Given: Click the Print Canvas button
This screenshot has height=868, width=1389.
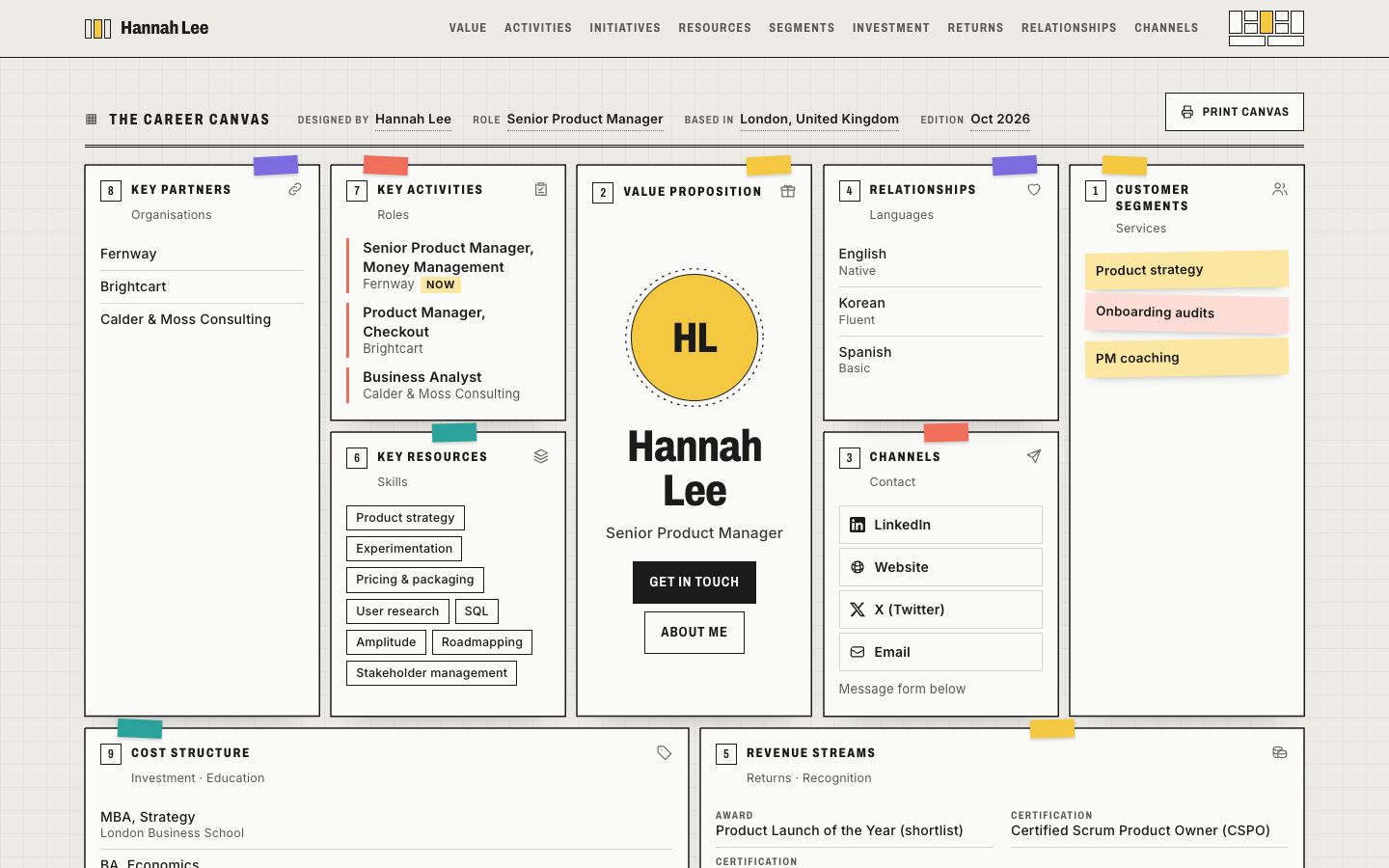Looking at the screenshot, I should click(1235, 112).
